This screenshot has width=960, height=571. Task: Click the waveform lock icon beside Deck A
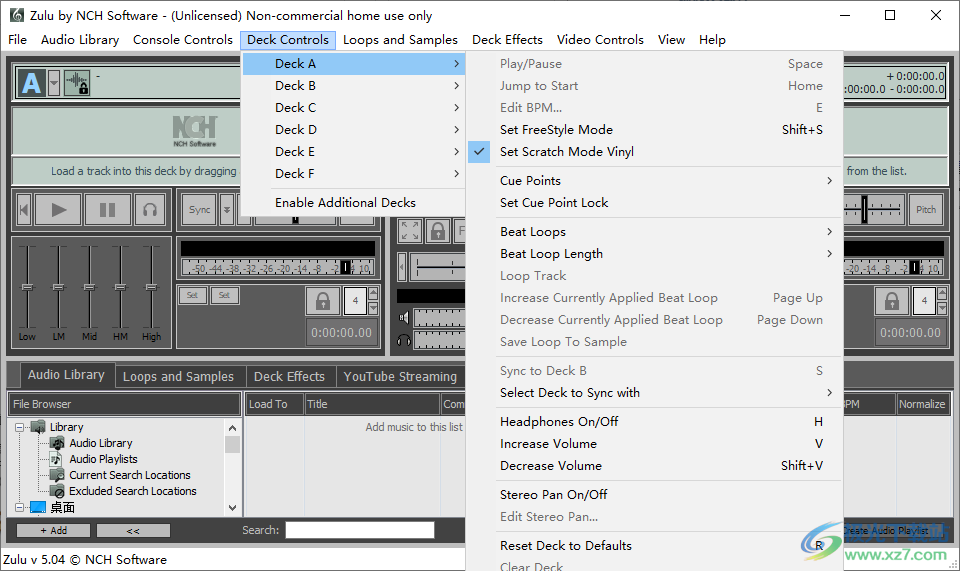click(78, 83)
